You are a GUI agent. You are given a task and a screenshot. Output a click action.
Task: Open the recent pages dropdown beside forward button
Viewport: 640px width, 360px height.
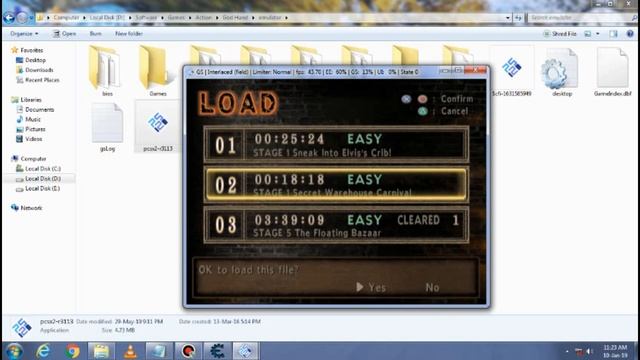click(x=31, y=18)
